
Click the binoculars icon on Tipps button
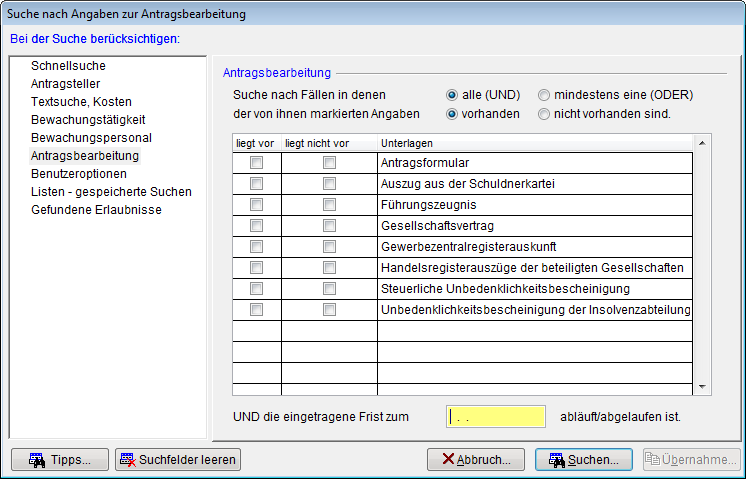point(37,460)
